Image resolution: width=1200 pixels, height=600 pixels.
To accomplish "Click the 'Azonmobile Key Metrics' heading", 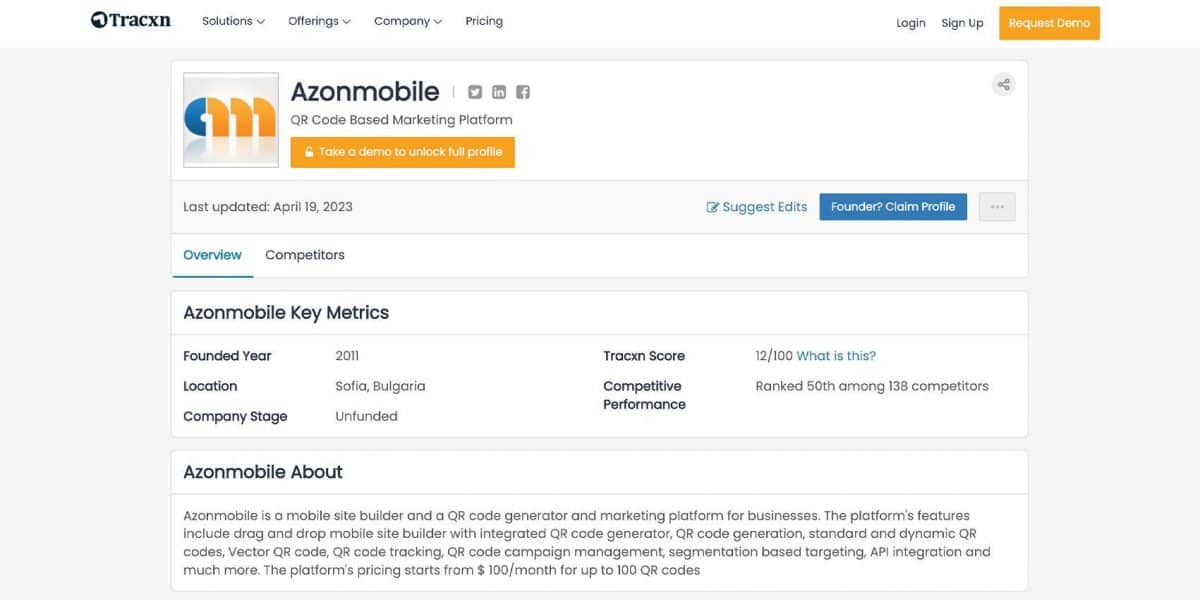I will [286, 313].
